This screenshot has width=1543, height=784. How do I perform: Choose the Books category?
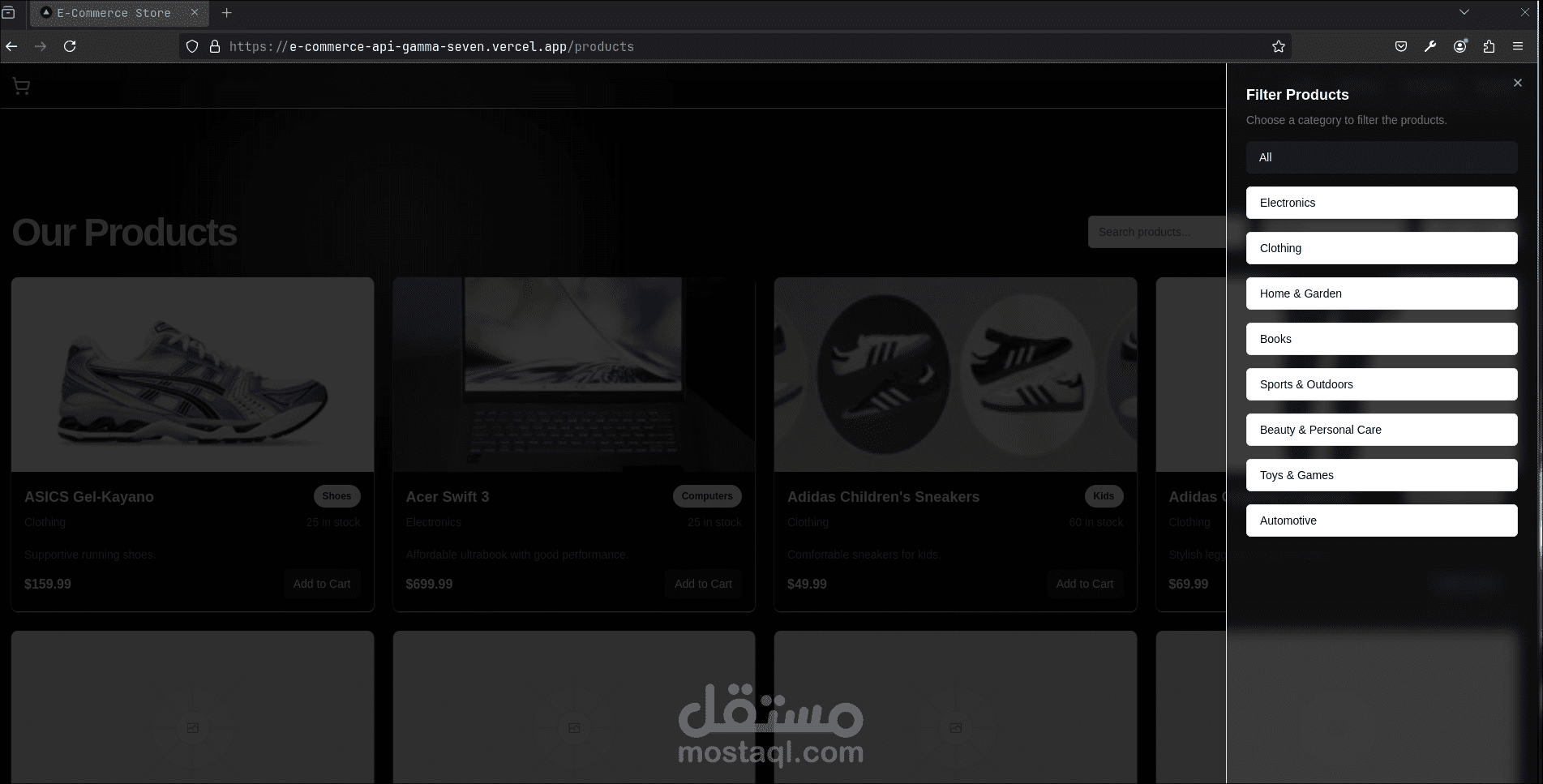click(x=1382, y=339)
